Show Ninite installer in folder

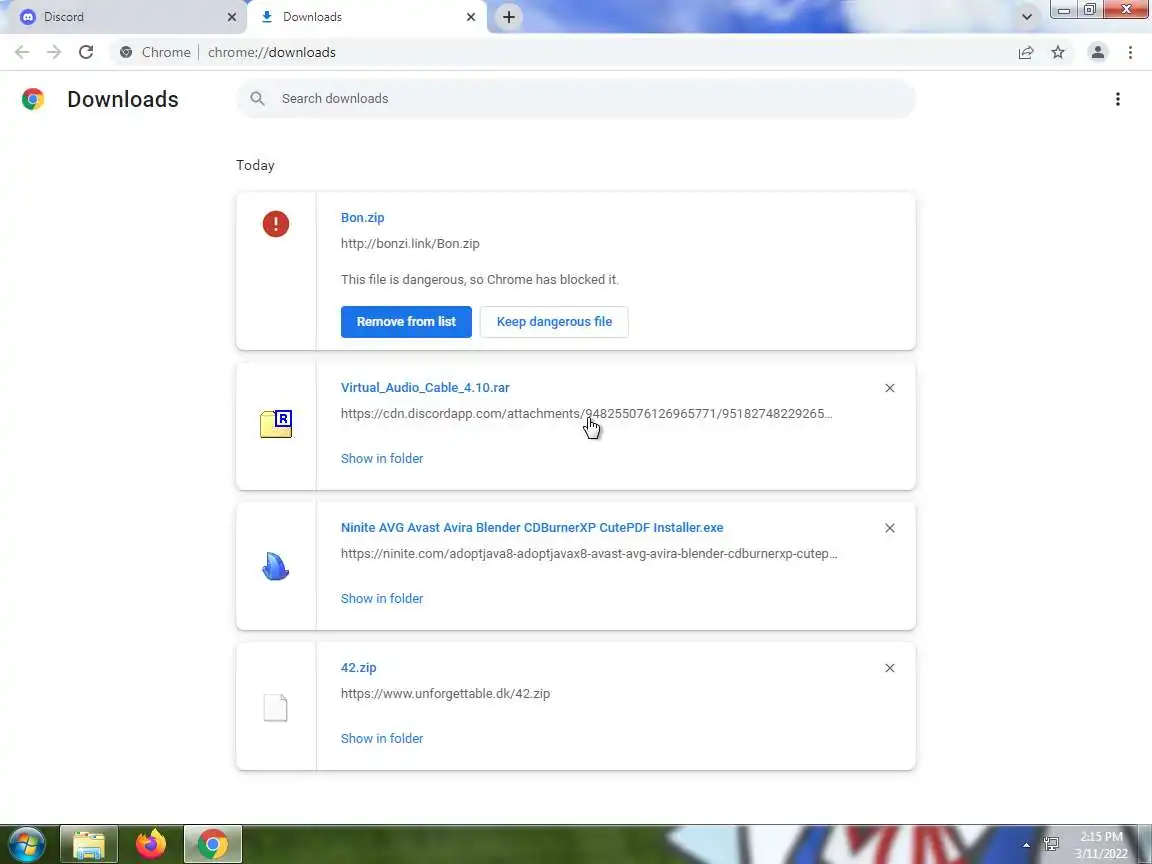point(382,599)
